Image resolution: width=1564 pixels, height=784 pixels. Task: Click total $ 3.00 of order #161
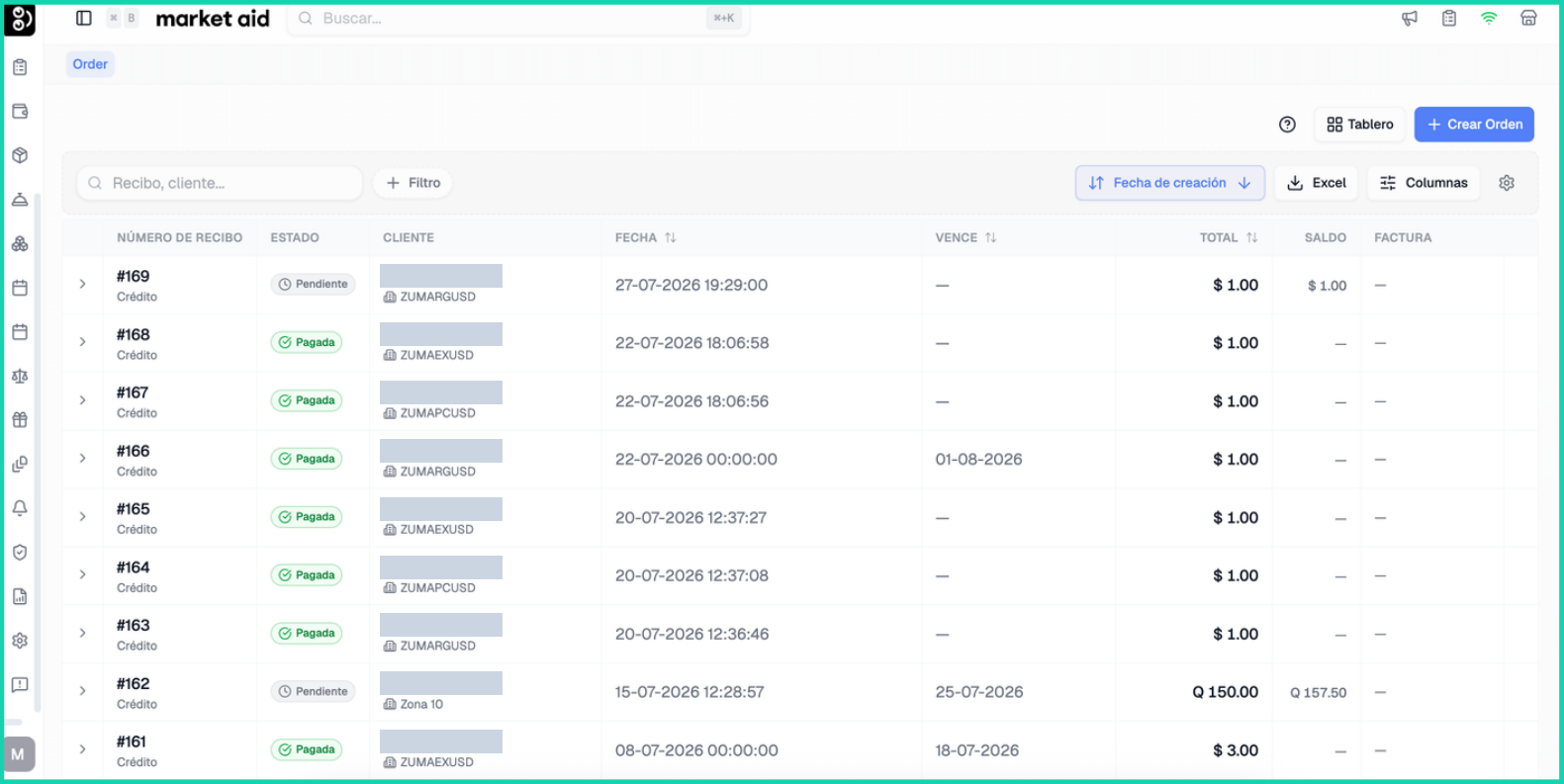pyautogui.click(x=1236, y=750)
